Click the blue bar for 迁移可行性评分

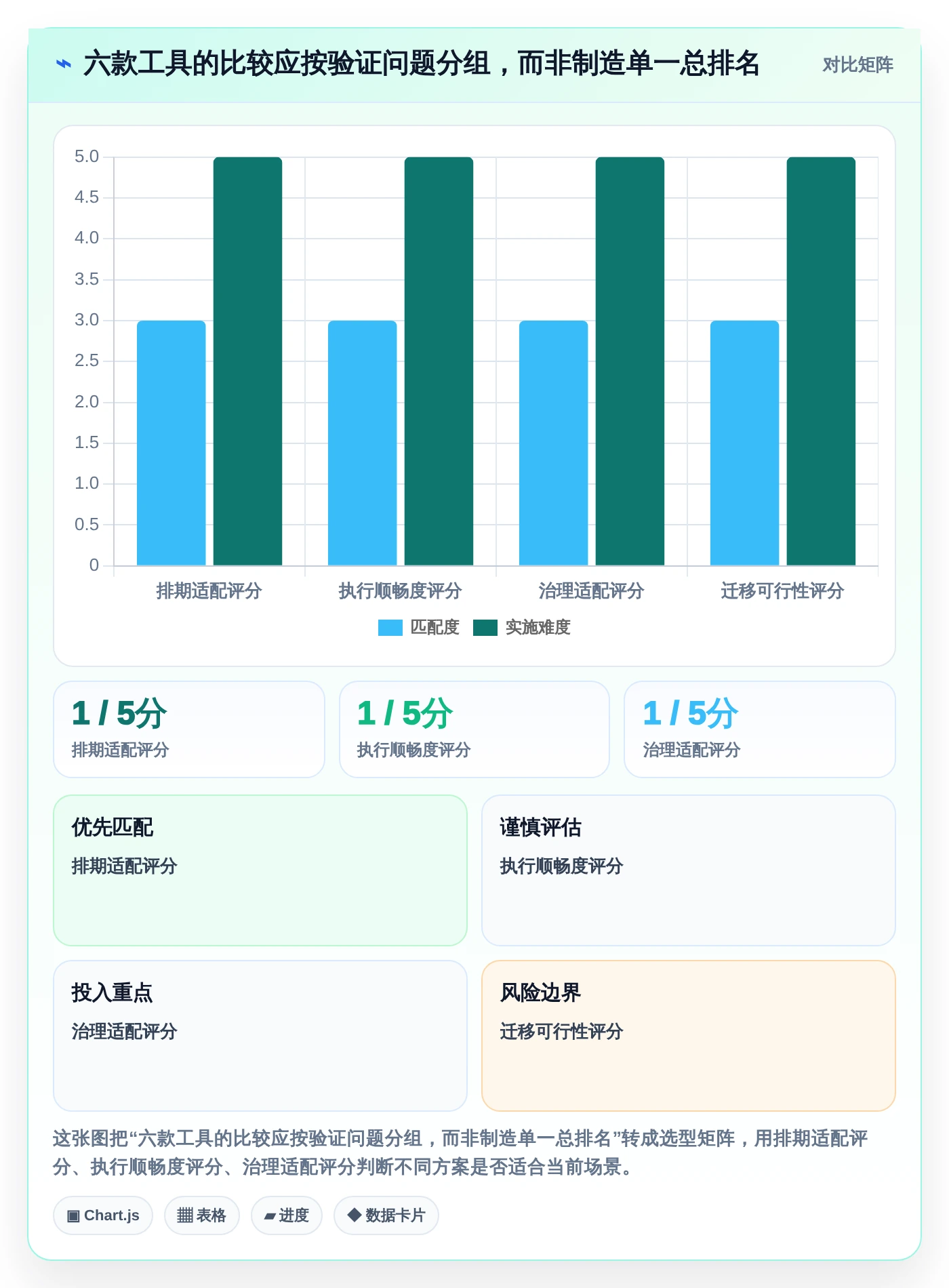[x=745, y=443]
